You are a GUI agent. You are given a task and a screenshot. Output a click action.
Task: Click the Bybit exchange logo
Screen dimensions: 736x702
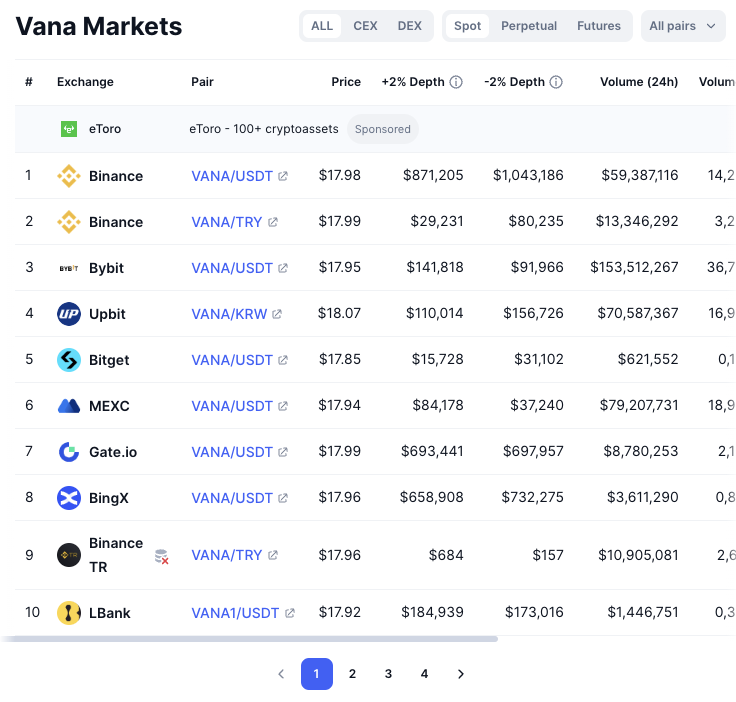(x=68, y=268)
